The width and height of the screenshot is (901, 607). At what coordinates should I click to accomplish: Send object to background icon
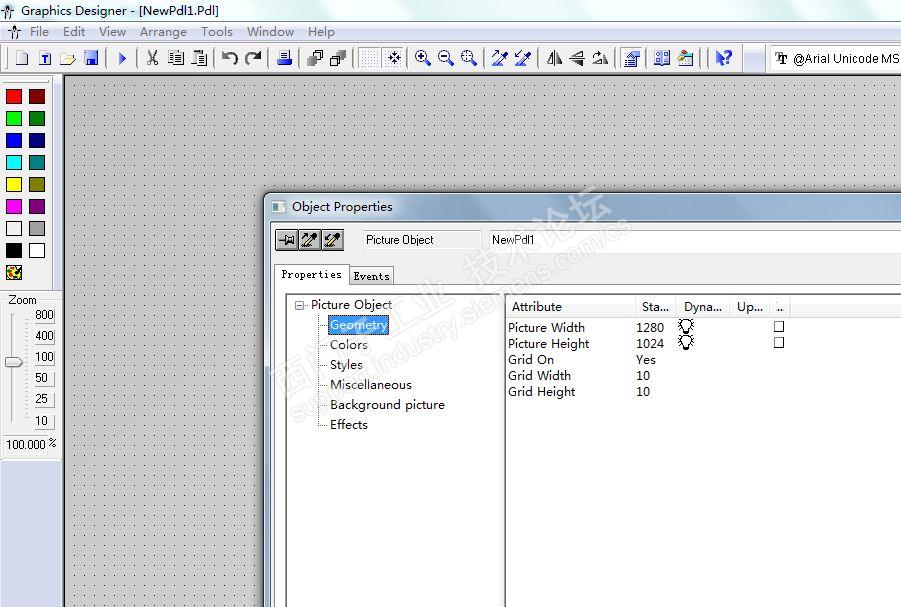pos(338,58)
